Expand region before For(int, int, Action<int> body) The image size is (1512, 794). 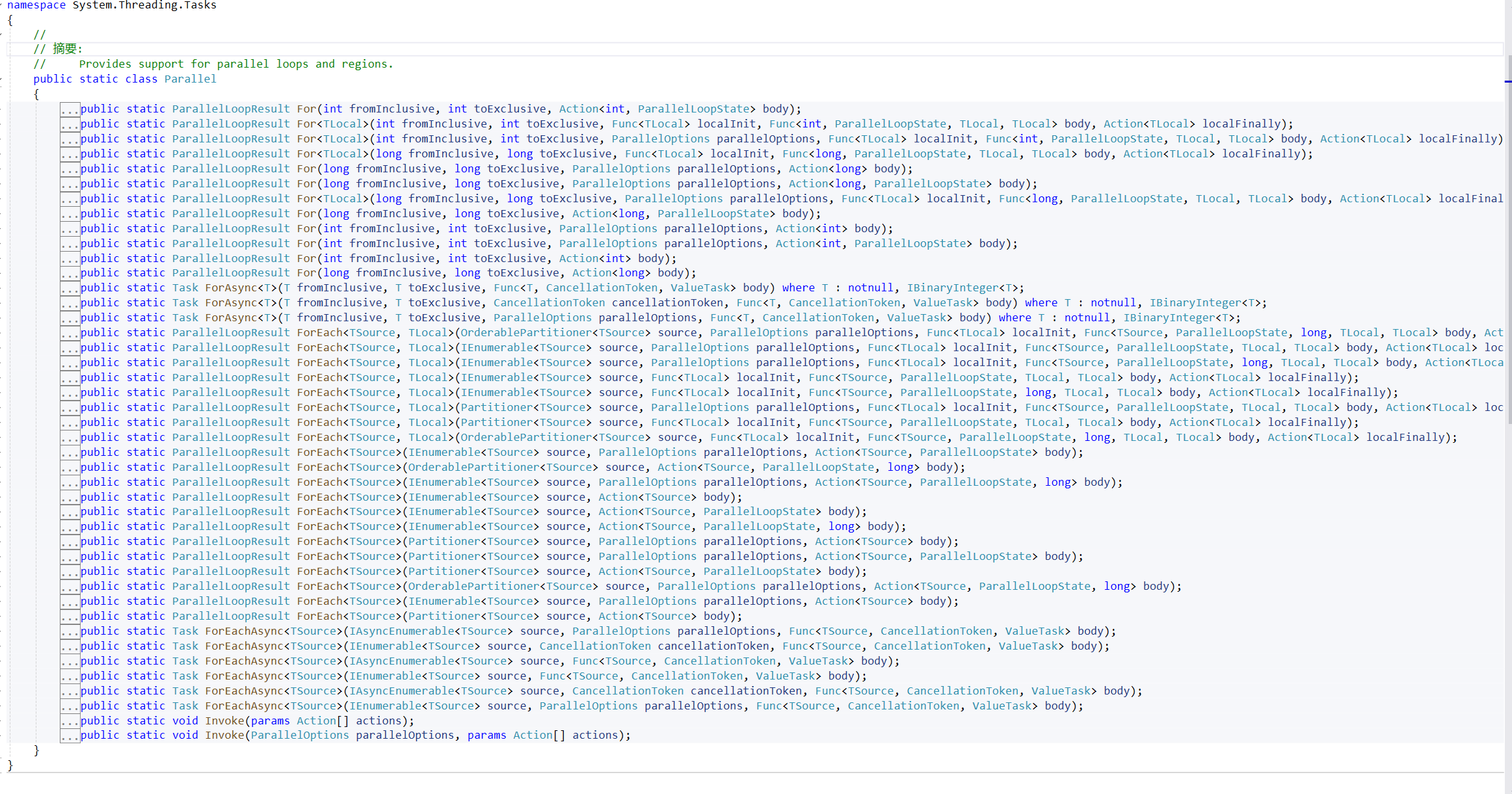click(70, 259)
